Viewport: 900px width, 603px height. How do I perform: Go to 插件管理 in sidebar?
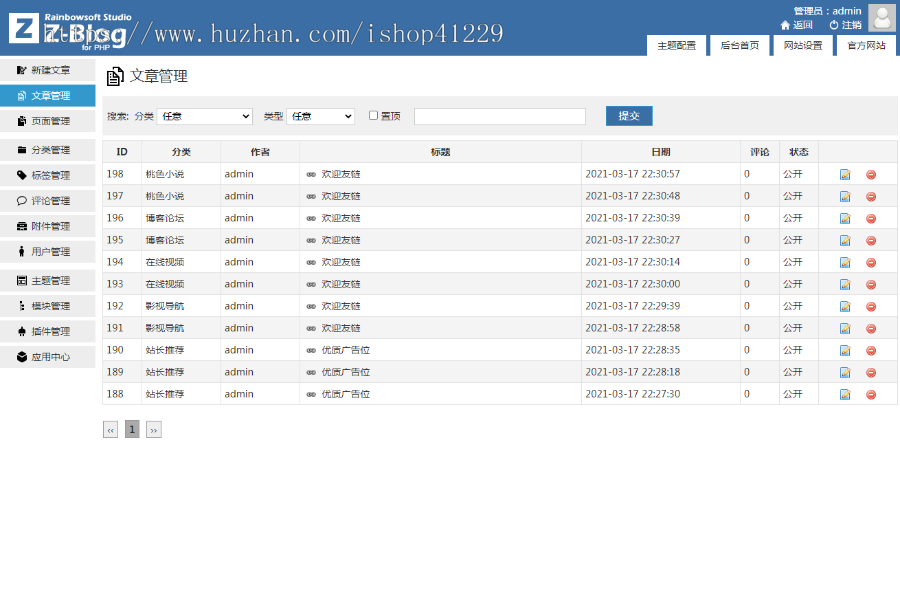[48, 331]
